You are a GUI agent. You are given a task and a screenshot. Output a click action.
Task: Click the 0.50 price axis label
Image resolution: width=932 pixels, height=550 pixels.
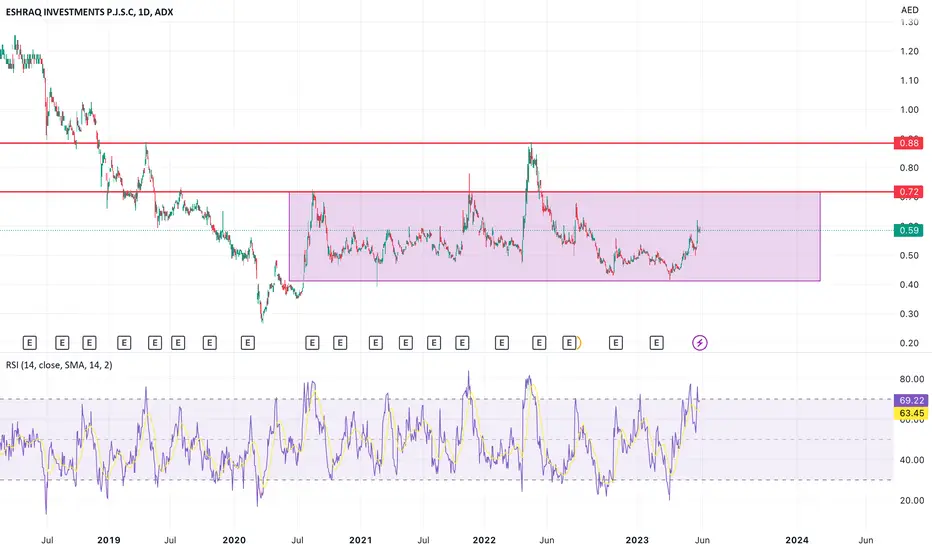[909, 255]
